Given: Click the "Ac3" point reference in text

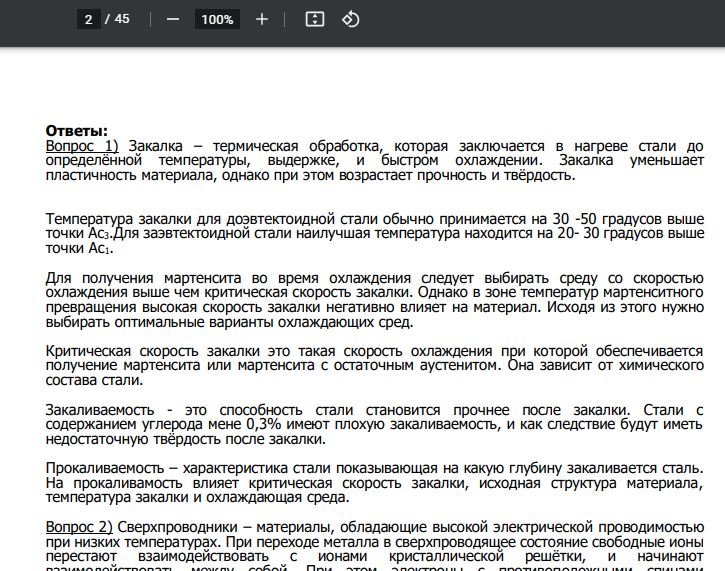Looking at the screenshot, I should coord(98,233).
